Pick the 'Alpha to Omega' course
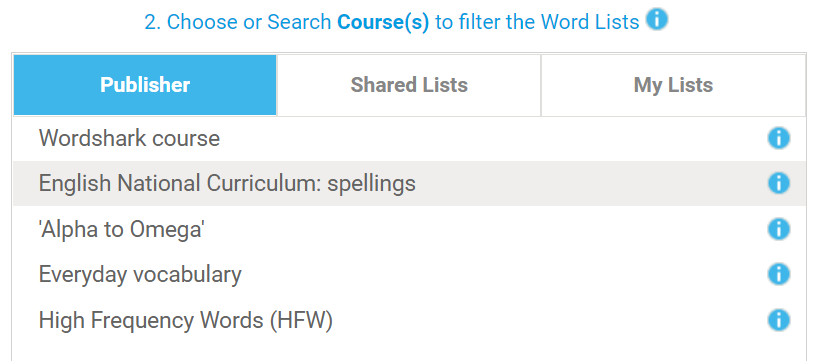 tap(409, 229)
